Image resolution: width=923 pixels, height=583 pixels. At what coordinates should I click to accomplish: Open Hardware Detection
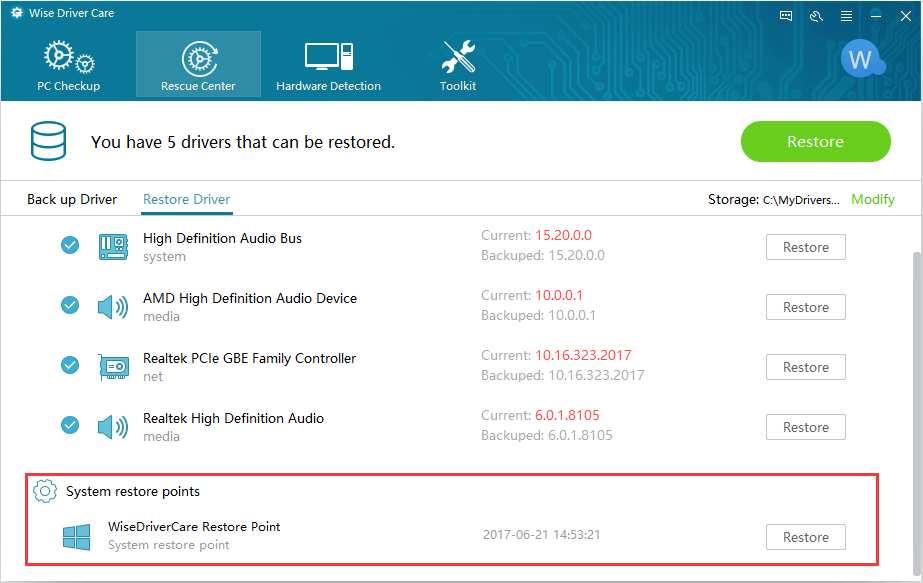(328, 65)
